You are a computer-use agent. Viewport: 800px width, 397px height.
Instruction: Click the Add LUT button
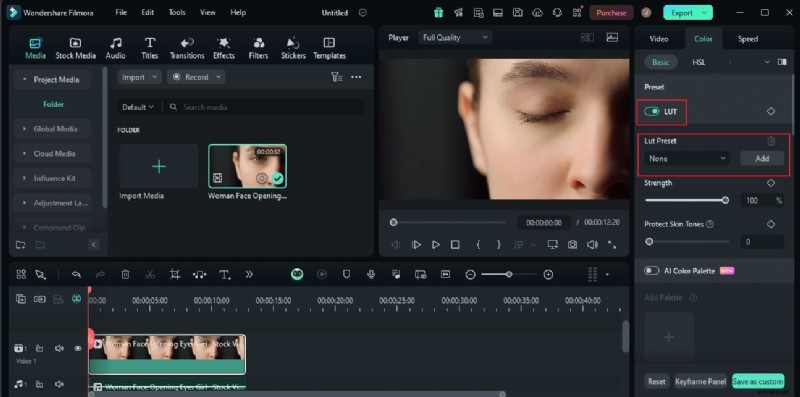[x=762, y=159]
